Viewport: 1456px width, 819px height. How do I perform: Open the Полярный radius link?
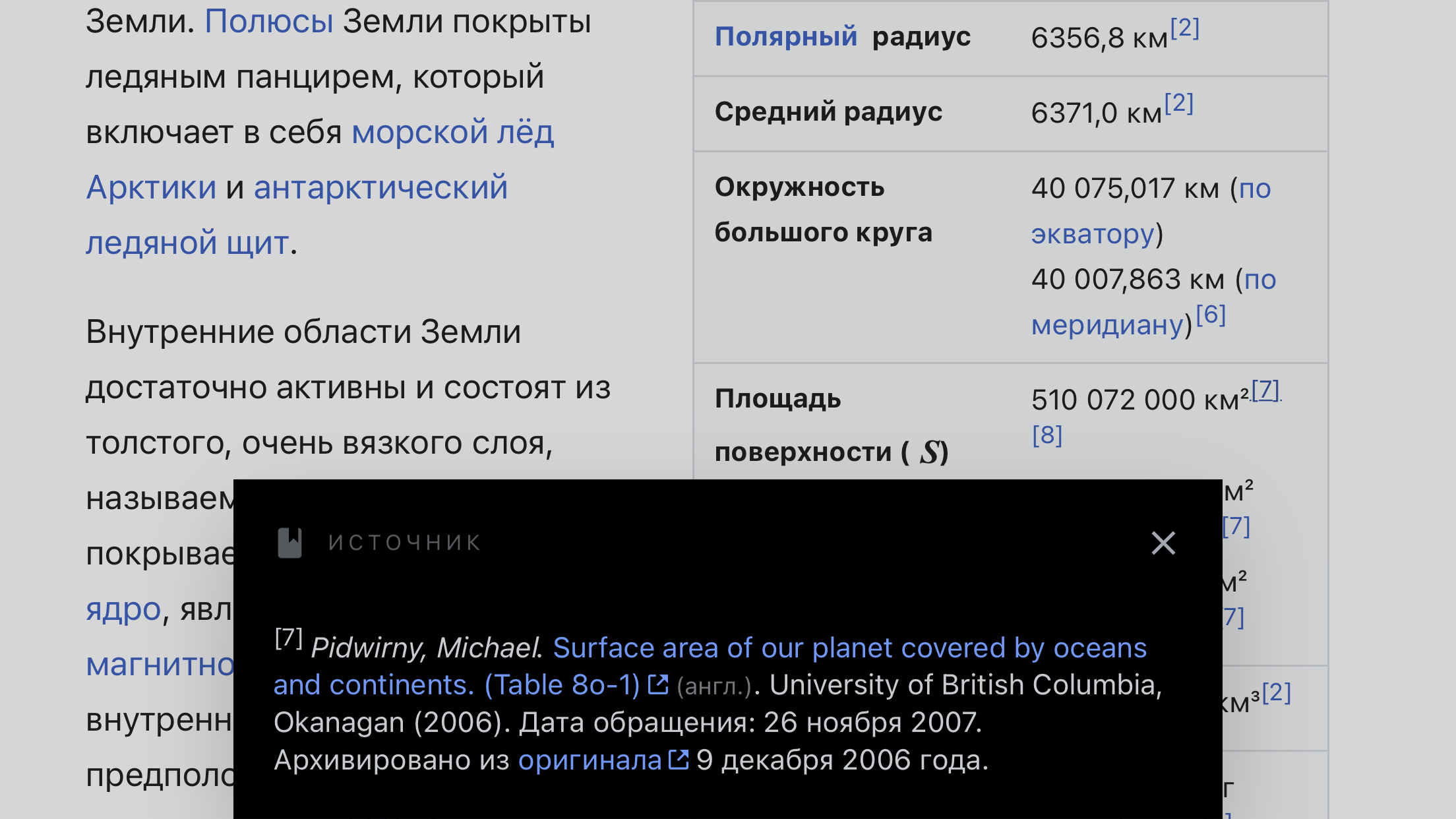786,36
